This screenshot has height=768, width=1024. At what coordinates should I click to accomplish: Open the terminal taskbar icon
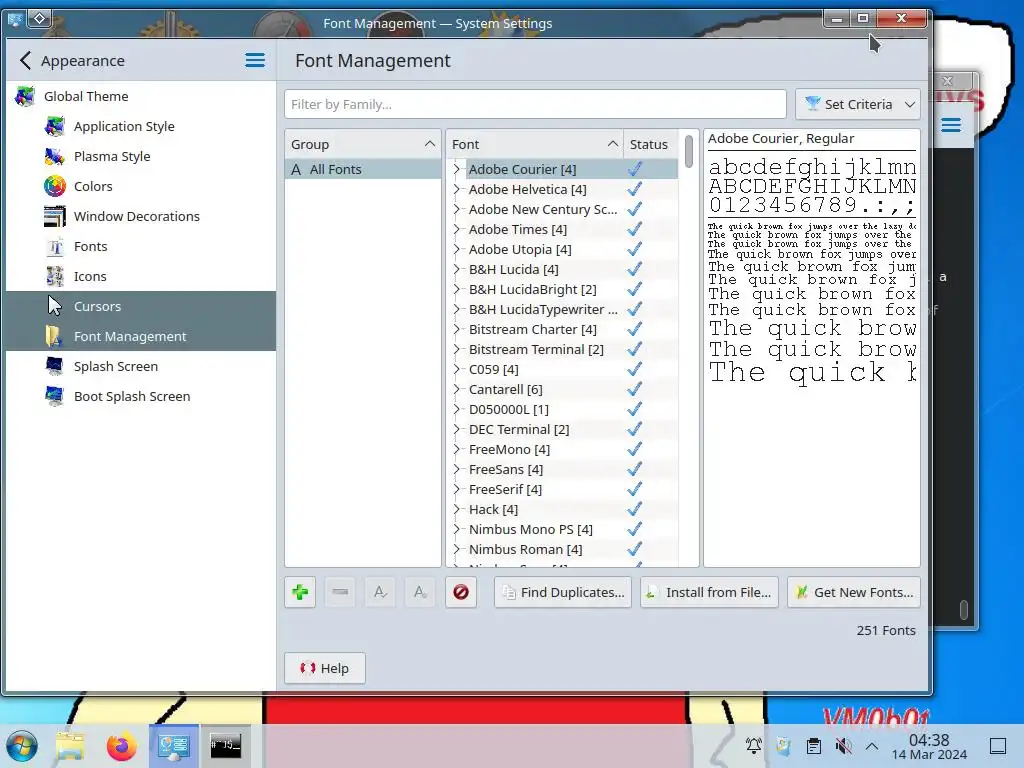[x=225, y=746]
